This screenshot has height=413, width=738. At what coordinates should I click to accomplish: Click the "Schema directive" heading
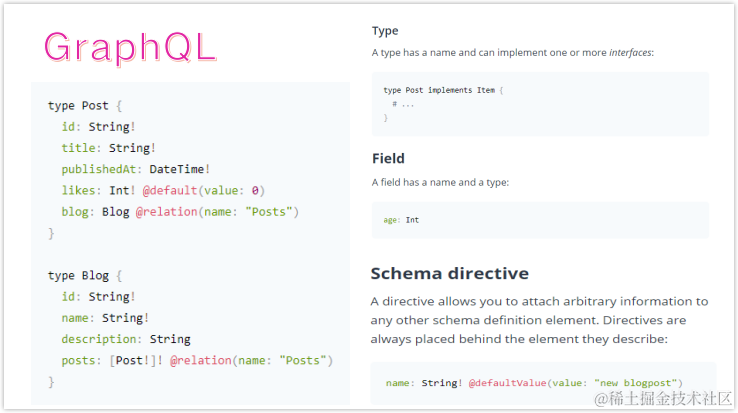pyautogui.click(x=449, y=273)
